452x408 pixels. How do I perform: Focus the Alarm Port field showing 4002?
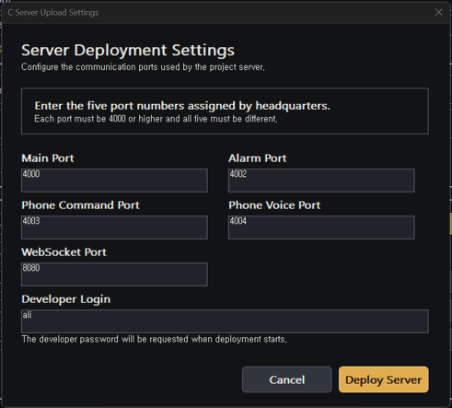pos(321,180)
